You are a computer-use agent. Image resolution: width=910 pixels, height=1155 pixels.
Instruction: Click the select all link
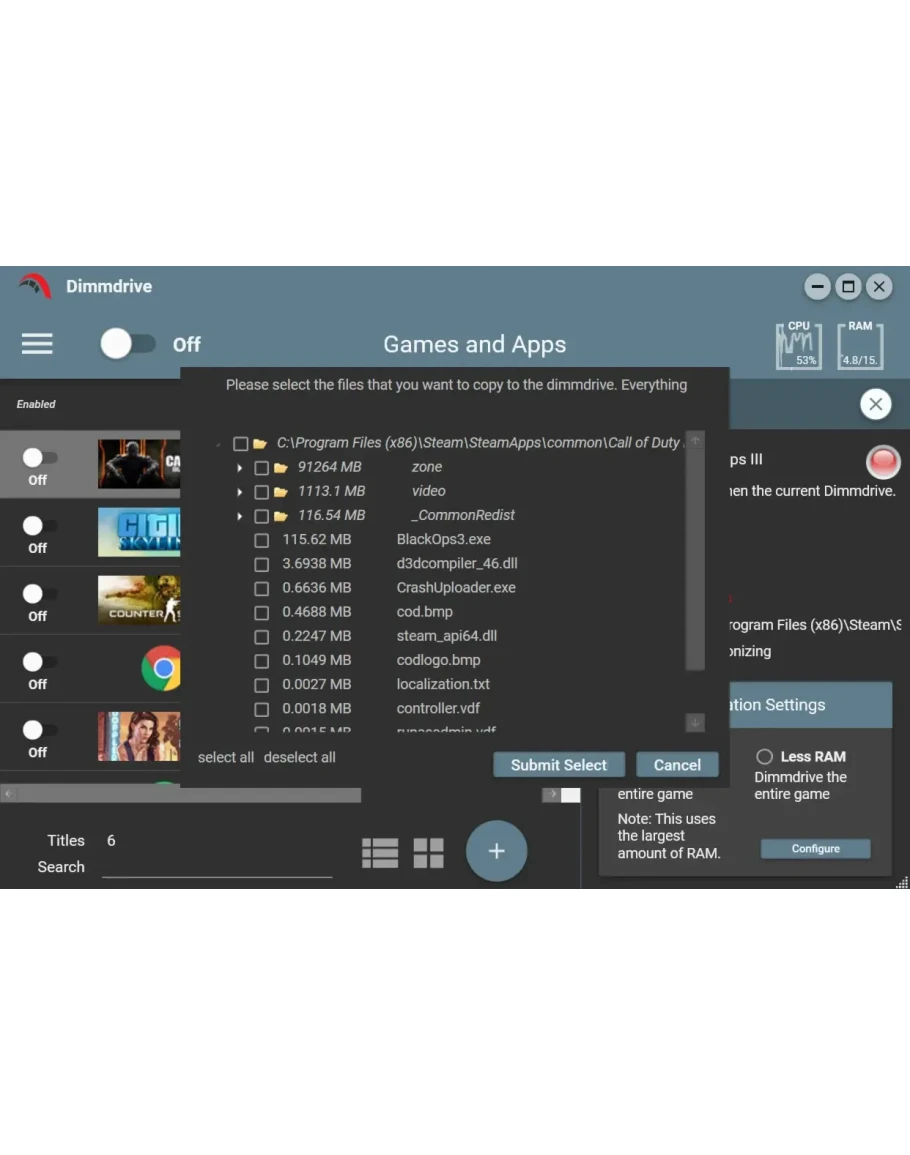point(226,758)
